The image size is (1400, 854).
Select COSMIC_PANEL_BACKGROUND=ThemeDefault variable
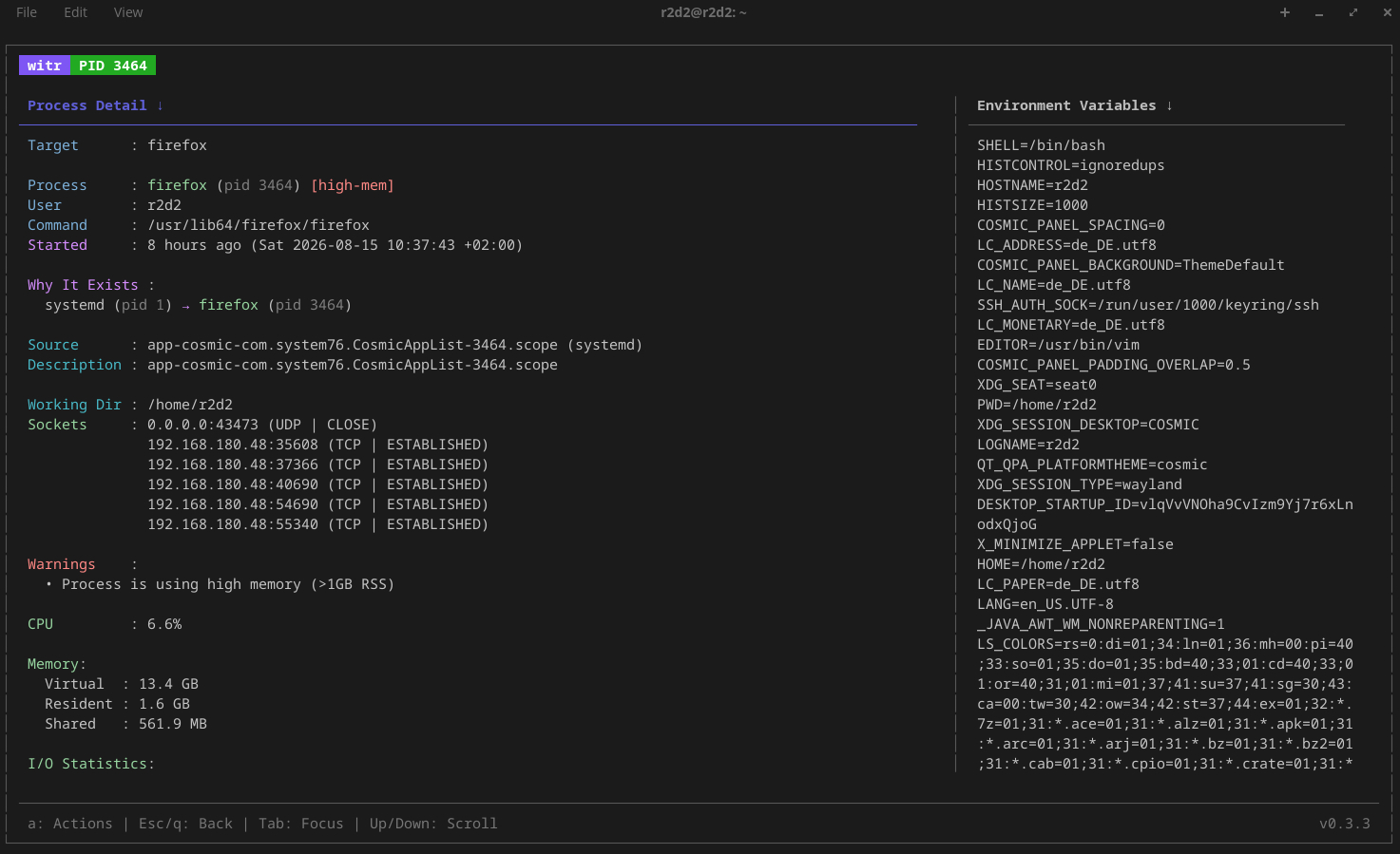pos(1131,265)
